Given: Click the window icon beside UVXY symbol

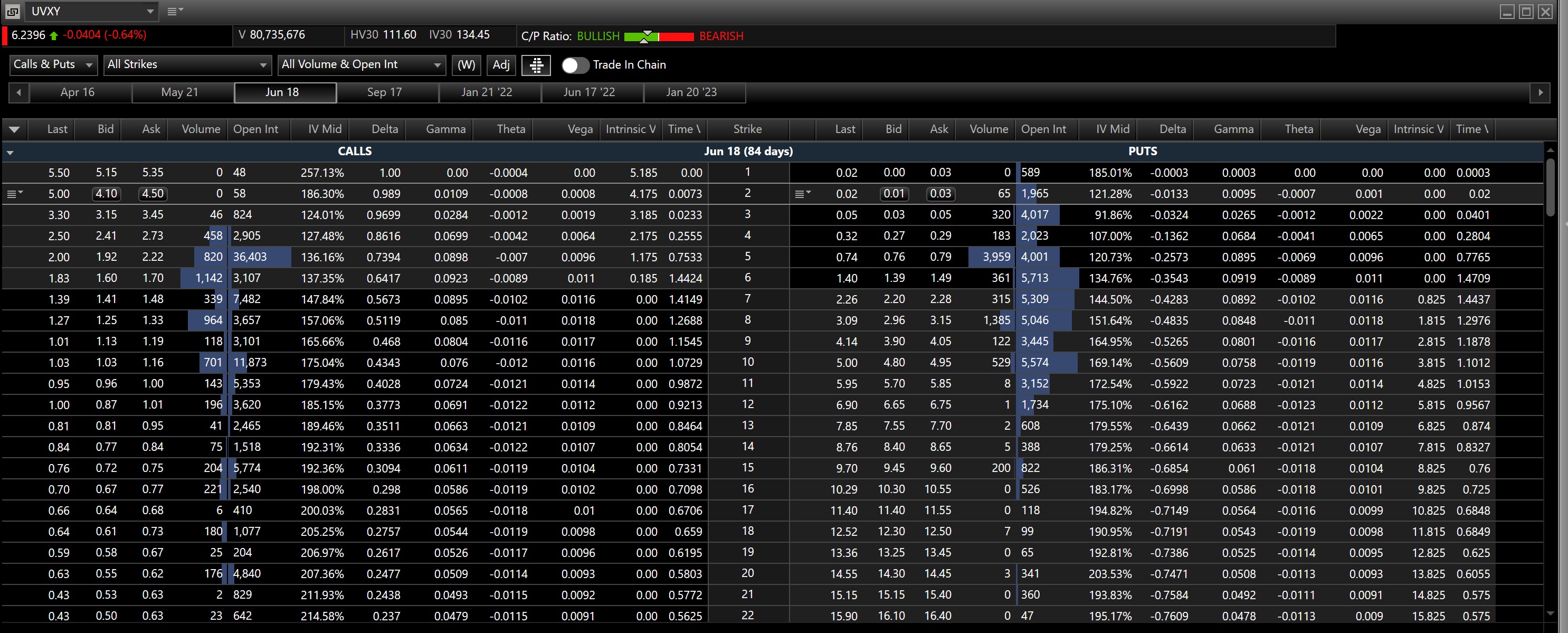Looking at the screenshot, I should click(12, 11).
